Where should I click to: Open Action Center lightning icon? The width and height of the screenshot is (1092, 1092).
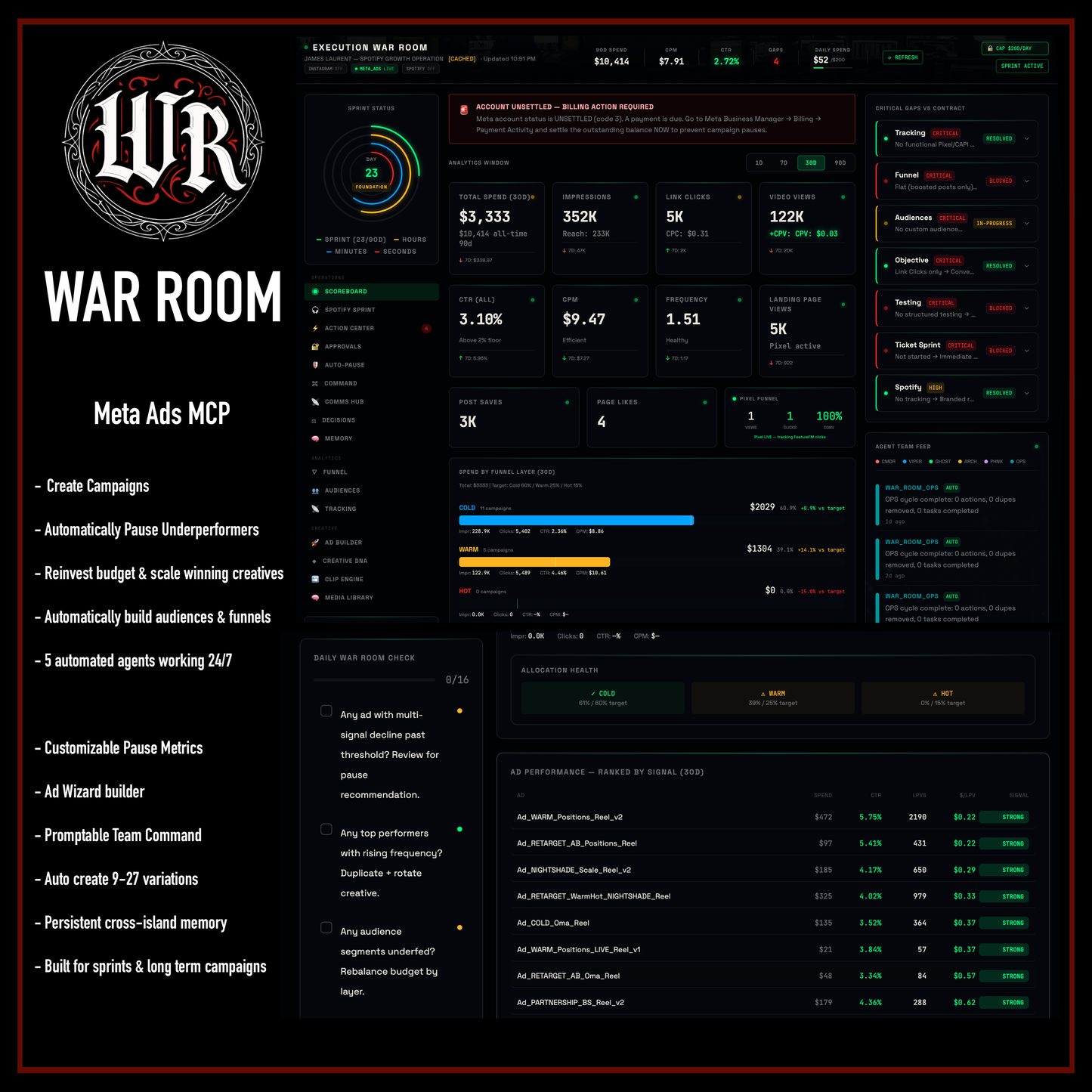[315, 329]
